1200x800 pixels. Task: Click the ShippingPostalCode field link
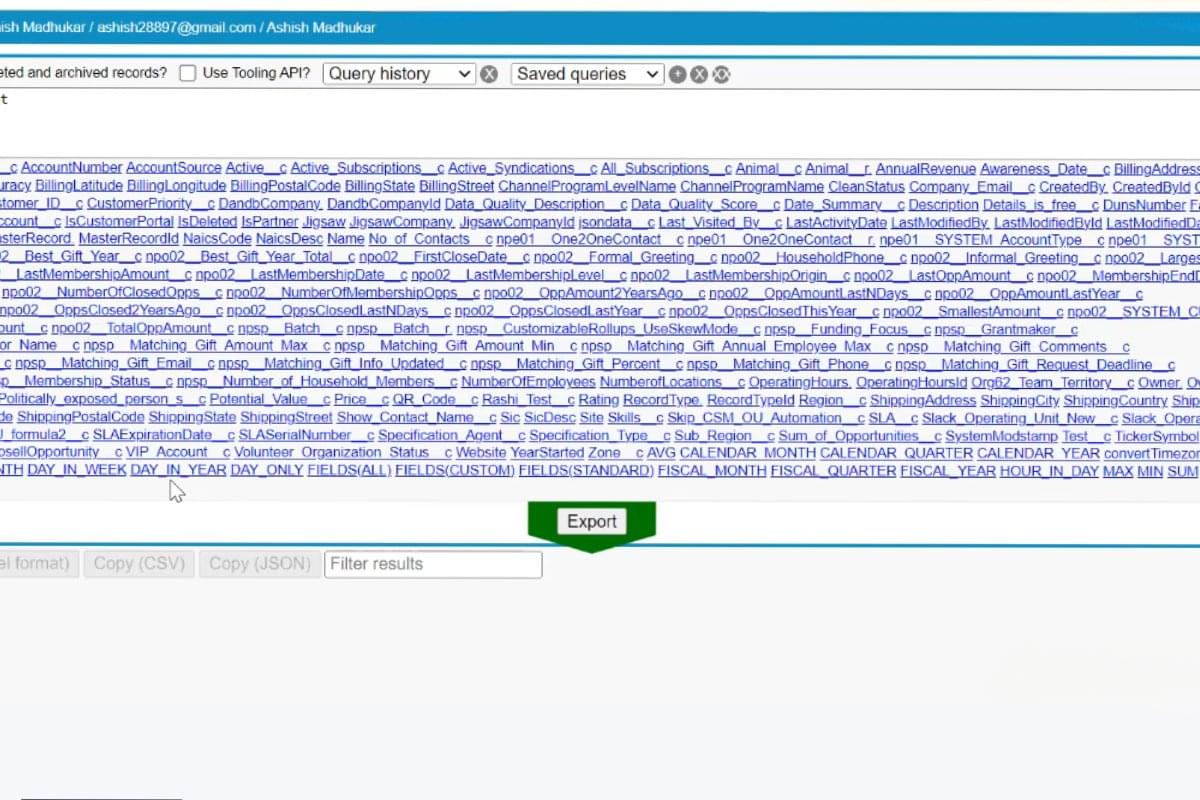81,418
